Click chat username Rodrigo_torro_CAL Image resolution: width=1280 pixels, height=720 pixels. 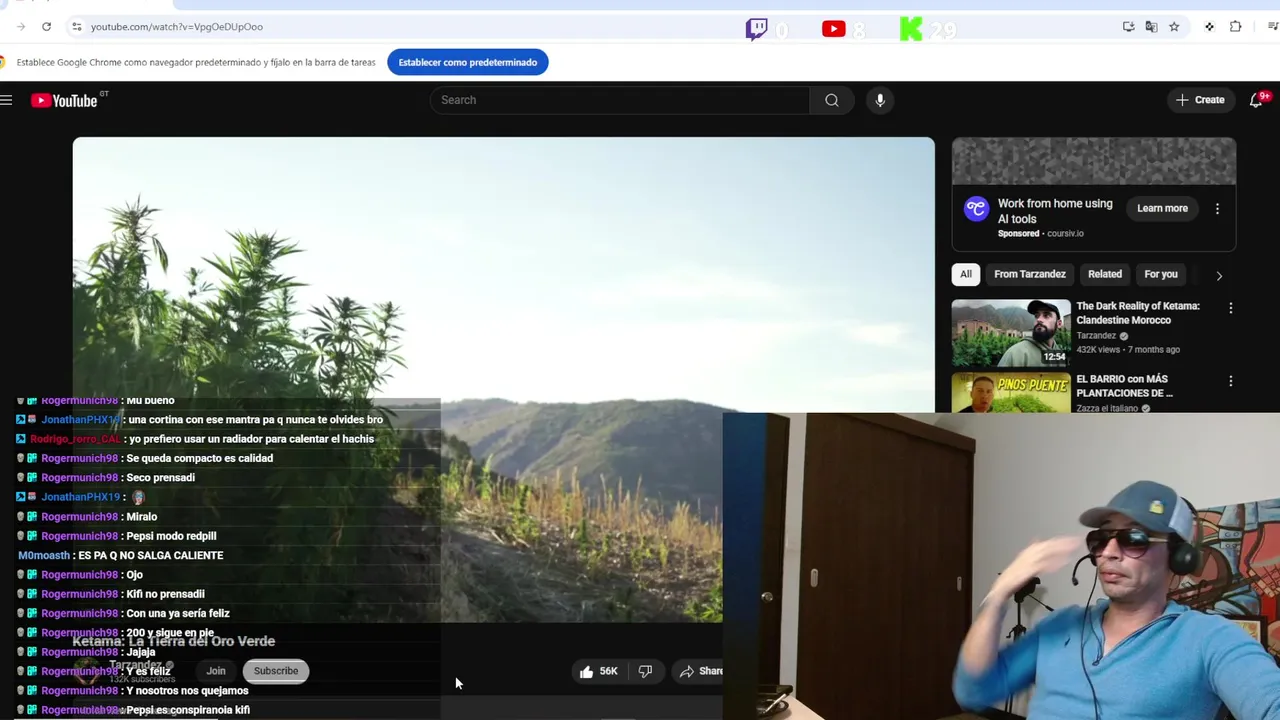point(75,439)
